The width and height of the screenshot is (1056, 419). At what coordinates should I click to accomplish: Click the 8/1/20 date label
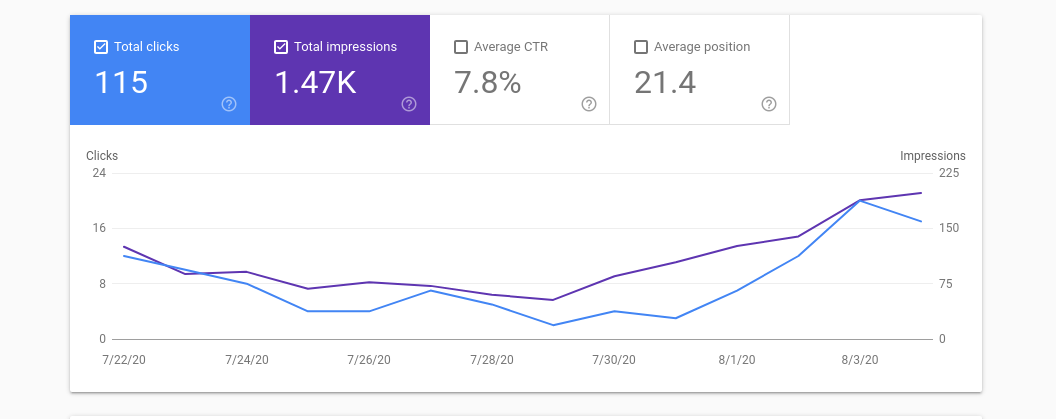(737, 360)
